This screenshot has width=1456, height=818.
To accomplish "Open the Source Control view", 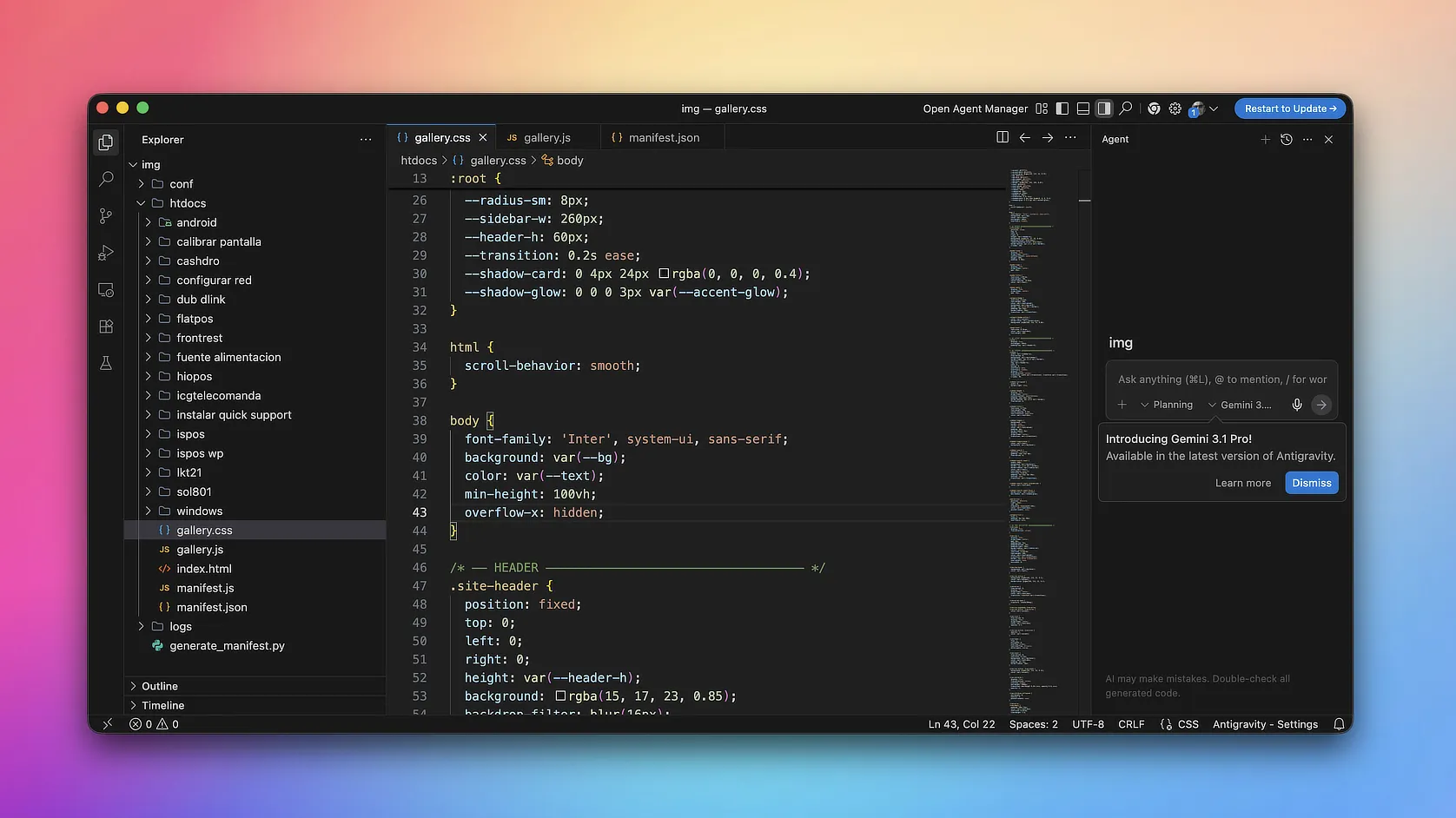I will pyautogui.click(x=106, y=215).
